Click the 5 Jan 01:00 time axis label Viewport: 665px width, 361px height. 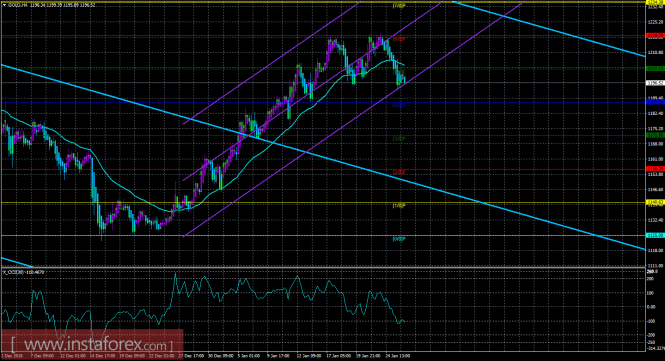point(248,356)
